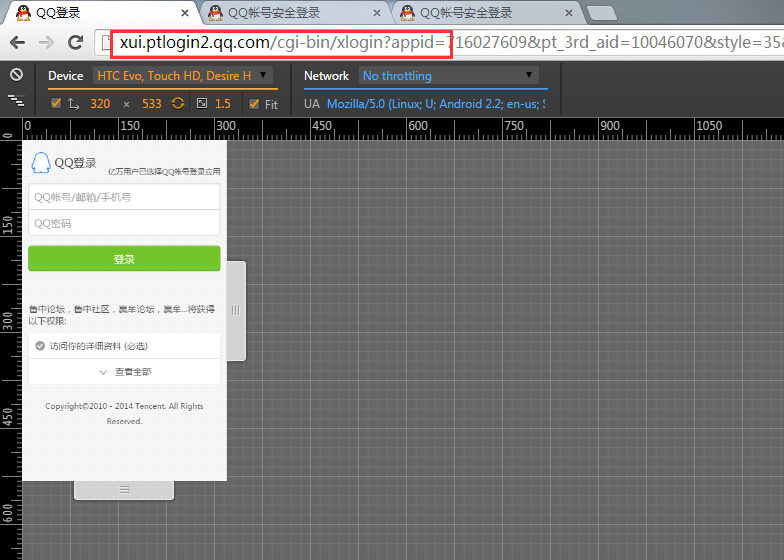The height and width of the screenshot is (560, 784).
Task: Click the page icon in address bar
Action: tap(106, 42)
